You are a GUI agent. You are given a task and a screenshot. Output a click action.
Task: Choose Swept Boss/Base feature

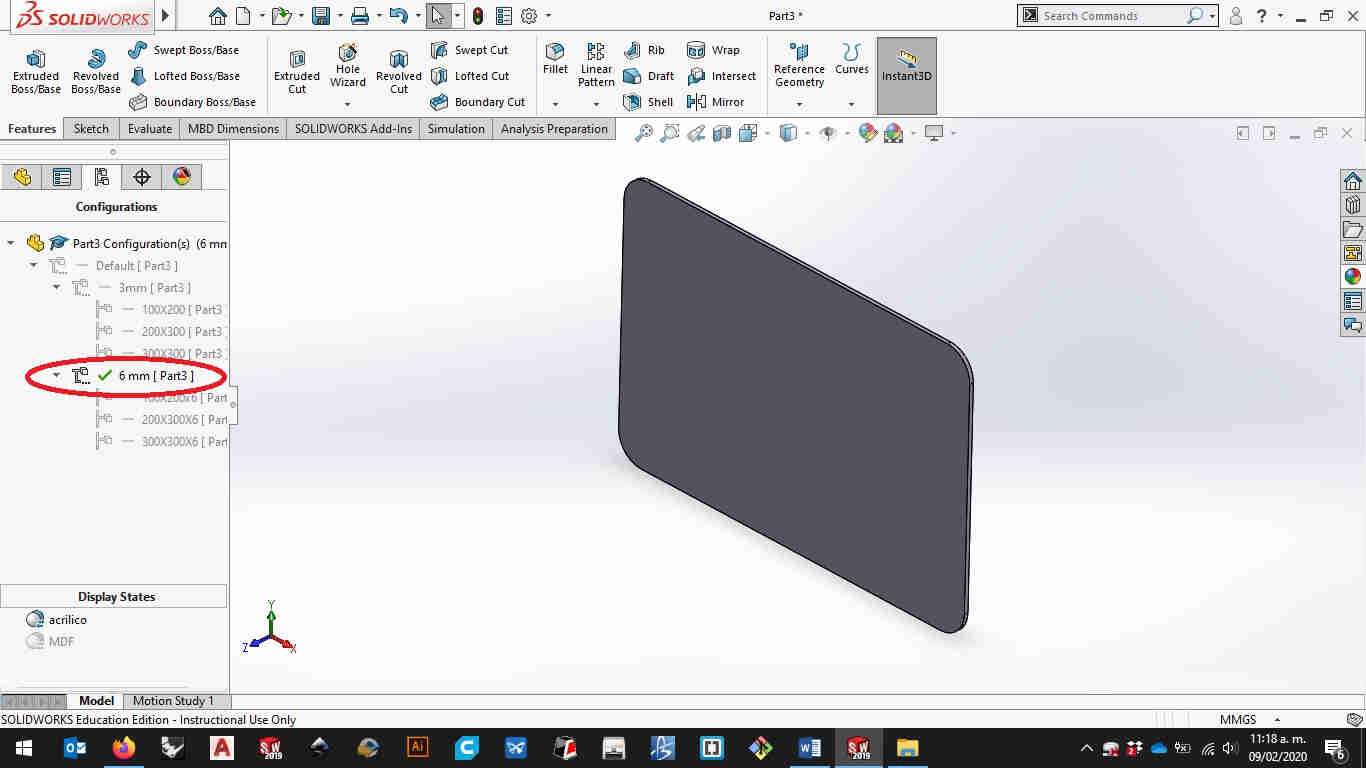184,50
